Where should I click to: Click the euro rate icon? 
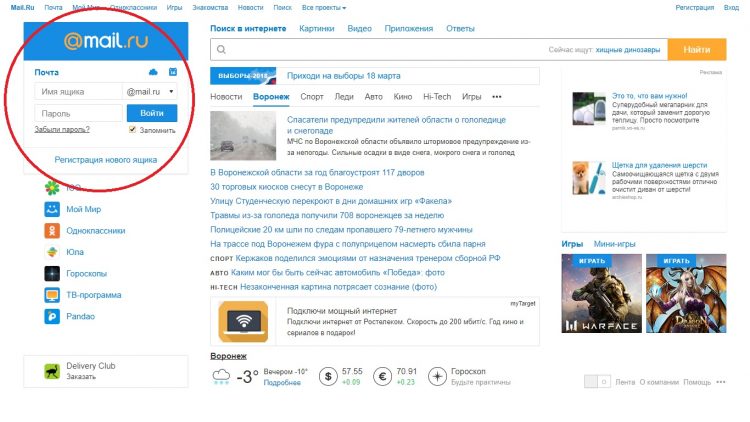coord(382,377)
